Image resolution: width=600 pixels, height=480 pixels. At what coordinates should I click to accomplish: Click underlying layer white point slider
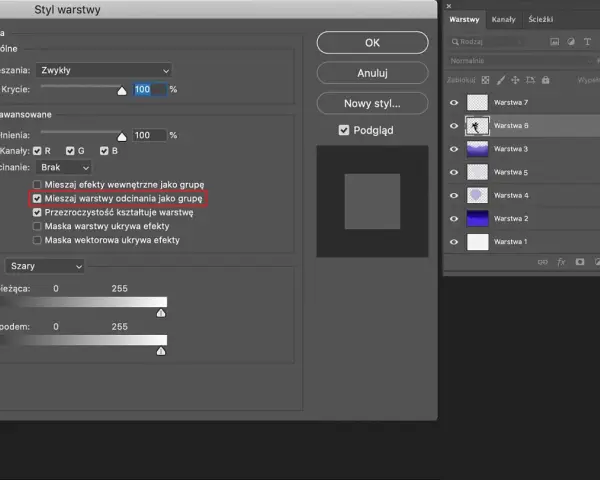point(161,351)
